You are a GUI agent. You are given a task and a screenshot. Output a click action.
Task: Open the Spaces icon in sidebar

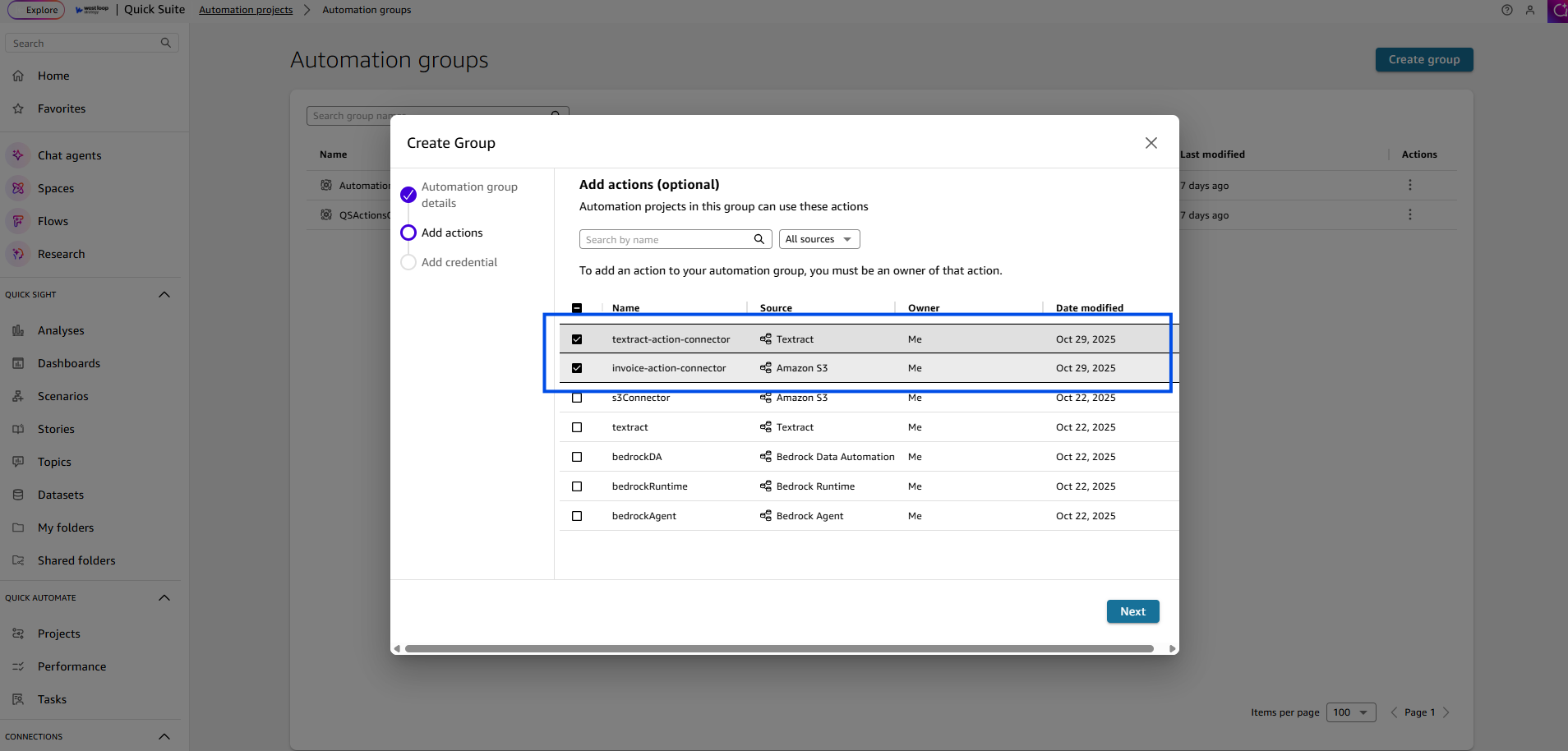18,188
